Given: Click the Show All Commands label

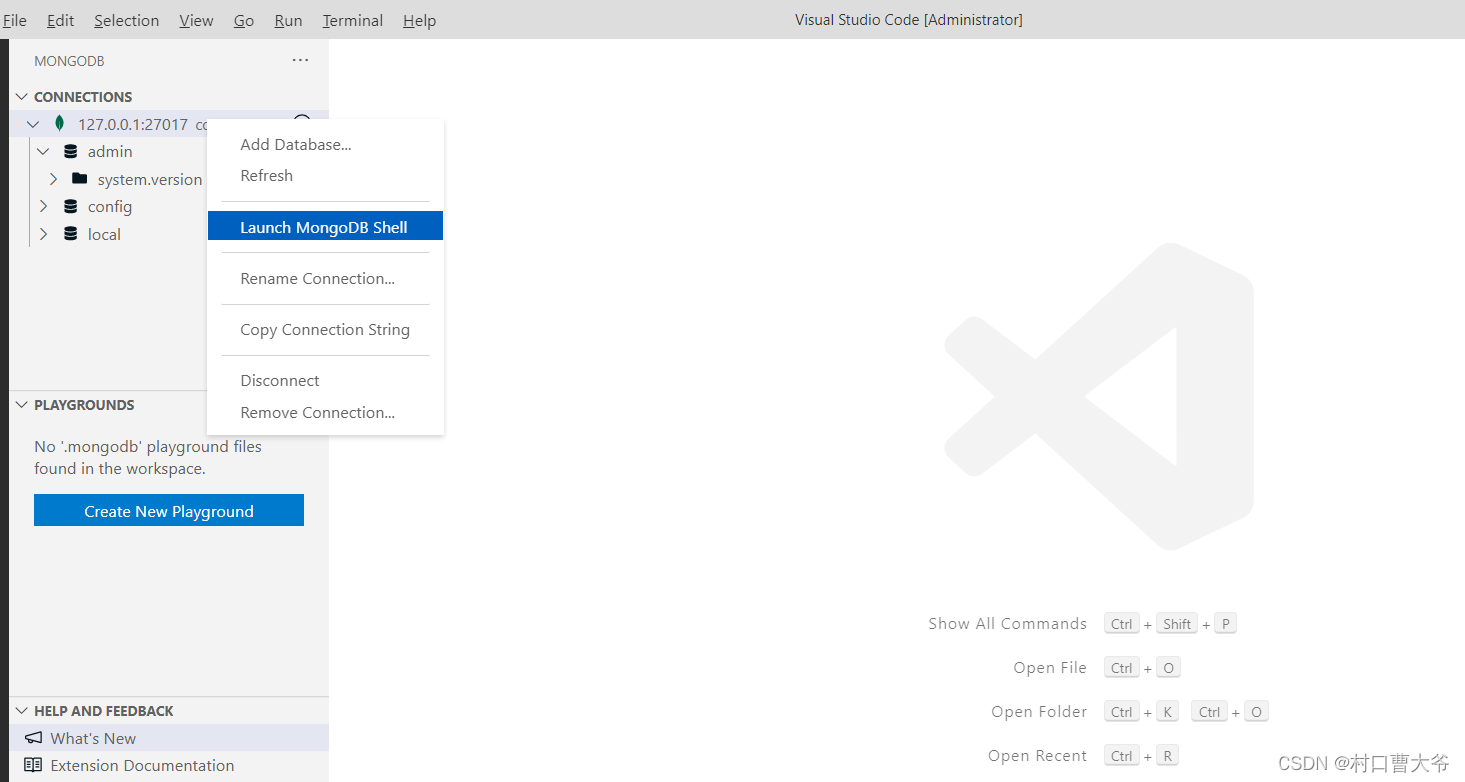Looking at the screenshot, I should pyautogui.click(x=1007, y=623).
